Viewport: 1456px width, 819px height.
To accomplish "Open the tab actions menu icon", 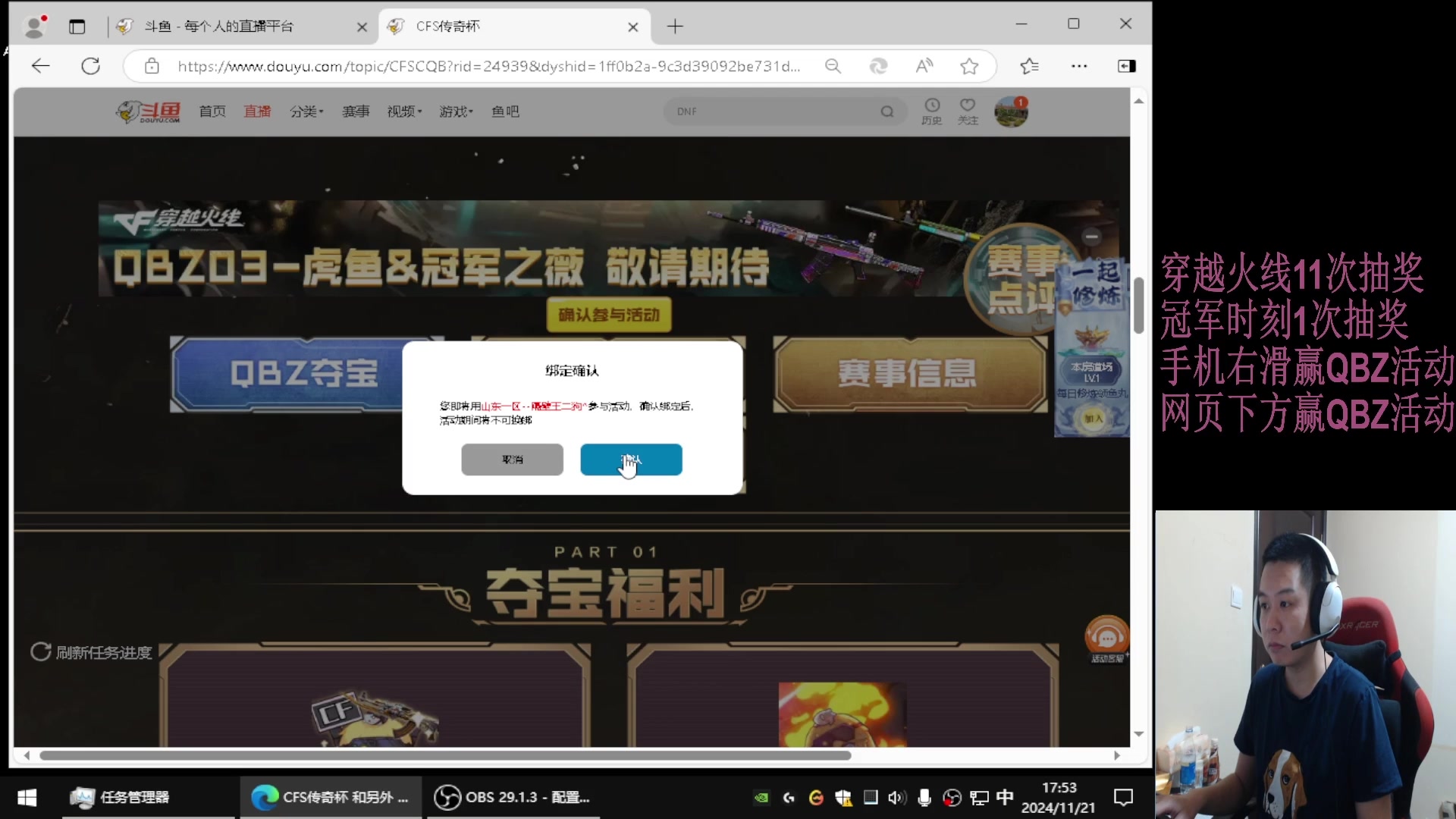I will 77,27.
